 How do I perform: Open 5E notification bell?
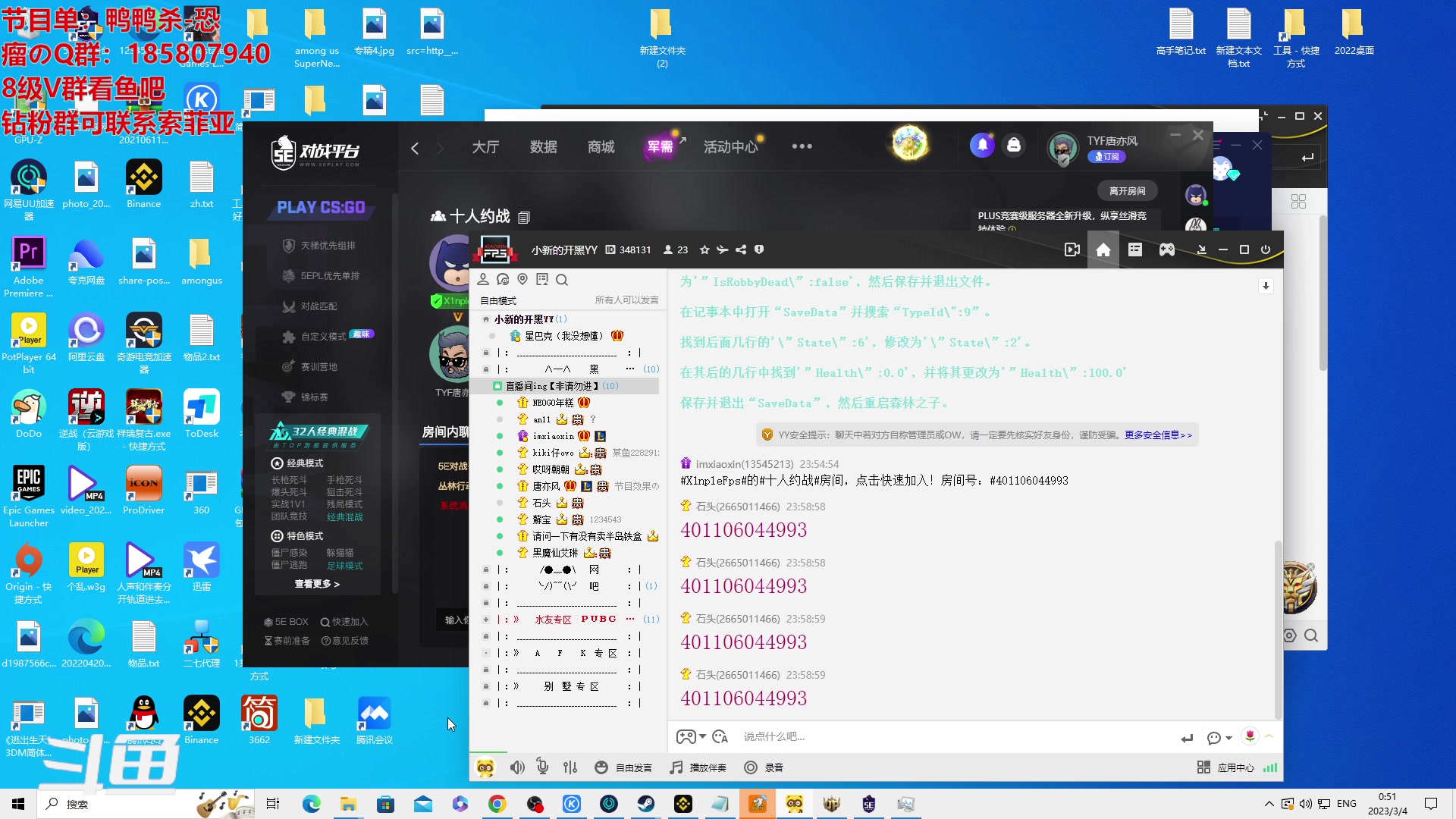pos(982,145)
